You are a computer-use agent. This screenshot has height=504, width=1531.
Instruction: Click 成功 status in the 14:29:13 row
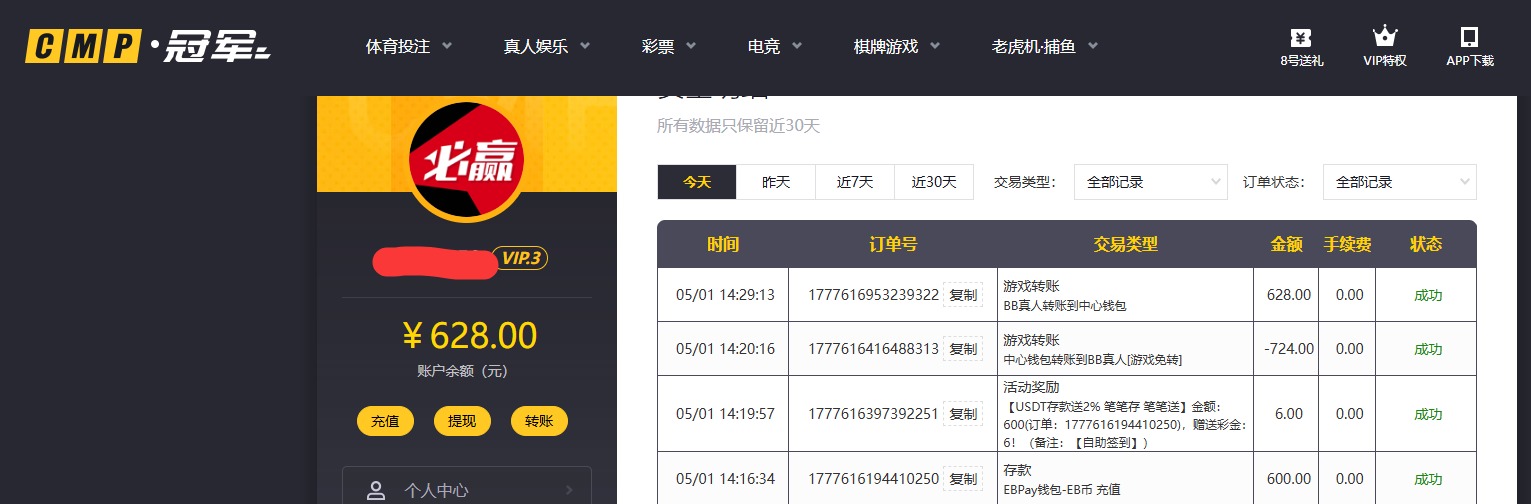[1428, 295]
